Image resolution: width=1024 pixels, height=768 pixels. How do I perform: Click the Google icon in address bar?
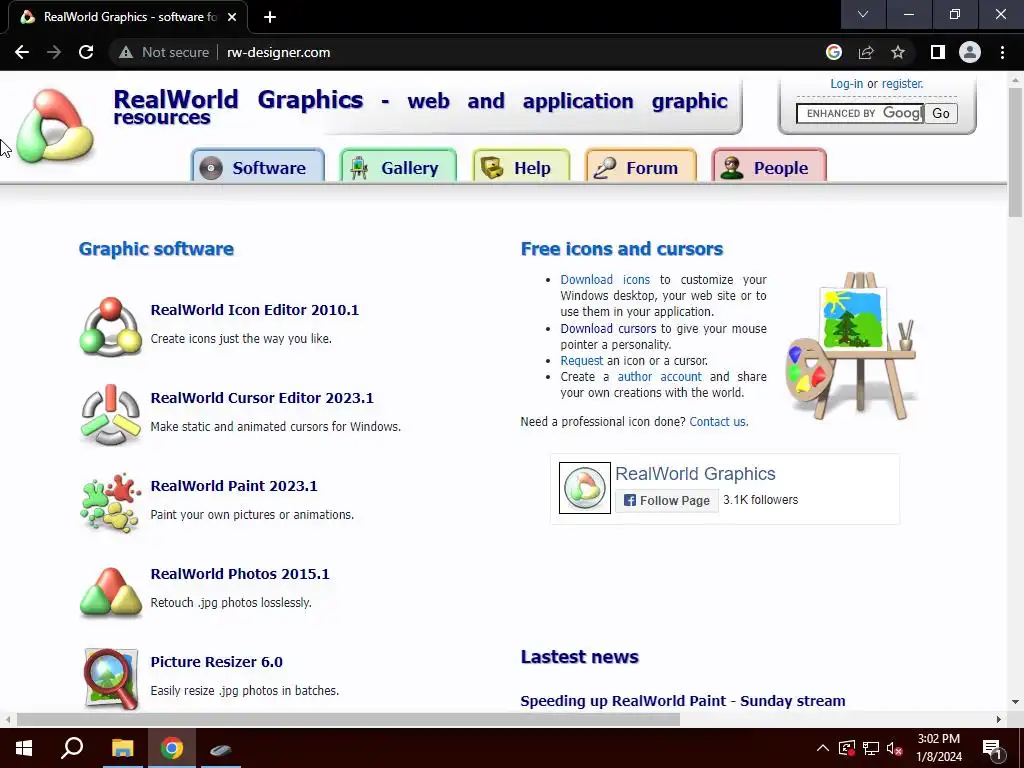click(x=833, y=52)
